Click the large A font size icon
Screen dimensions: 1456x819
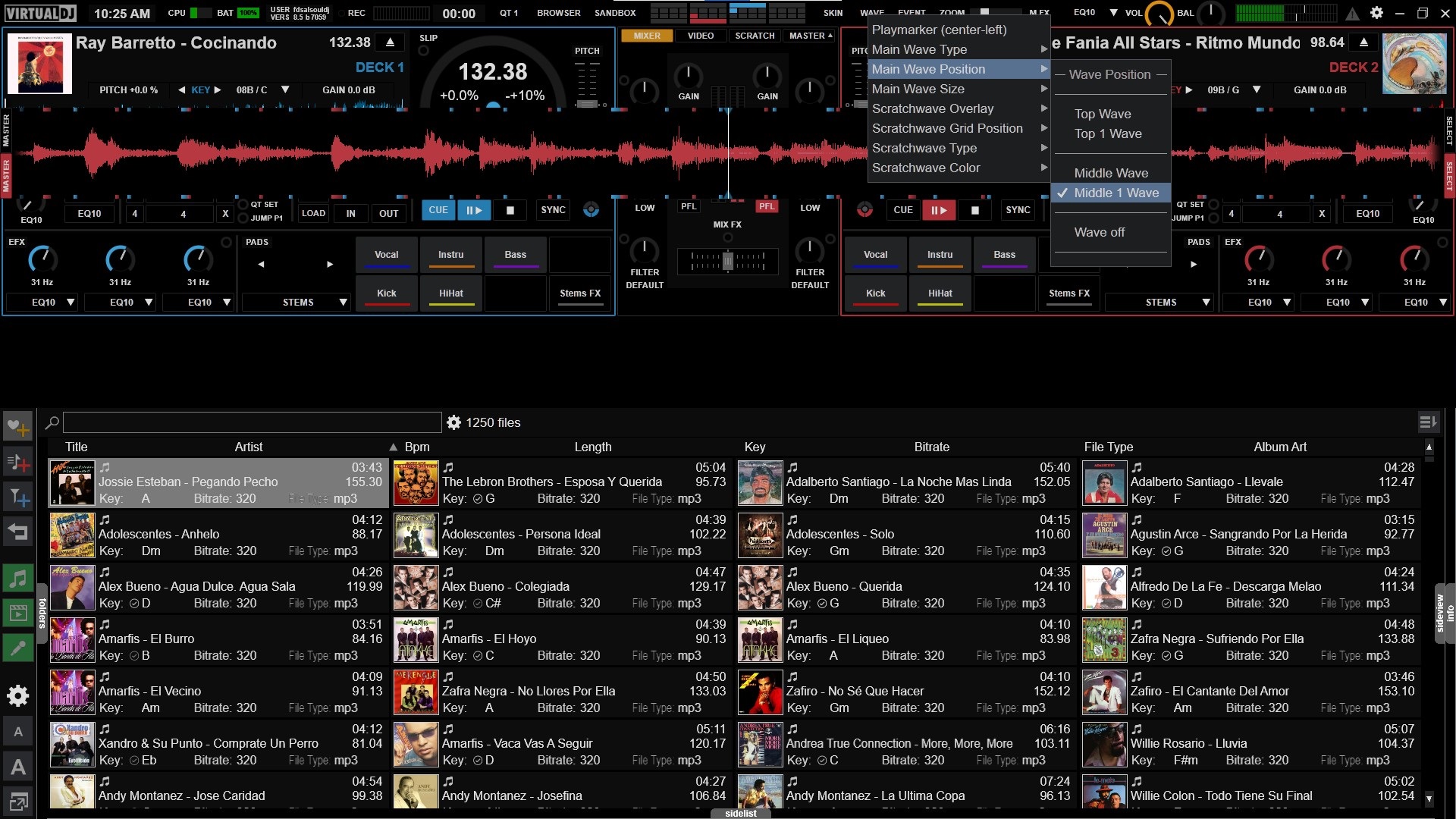(17, 767)
